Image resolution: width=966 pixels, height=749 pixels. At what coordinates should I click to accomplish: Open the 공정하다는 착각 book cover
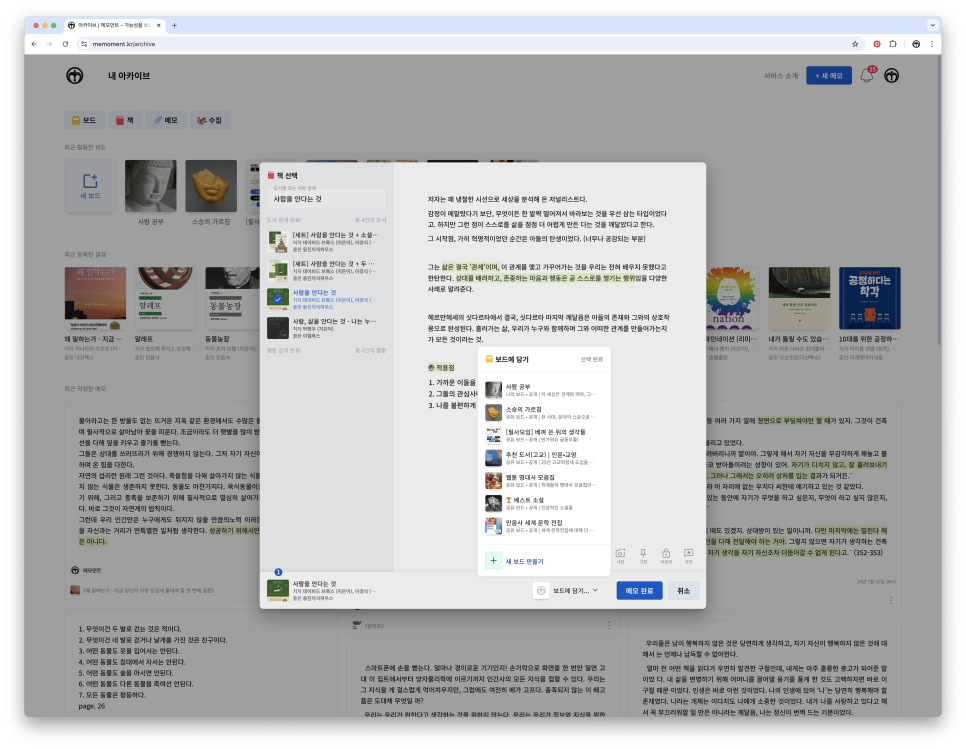tap(869, 298)
